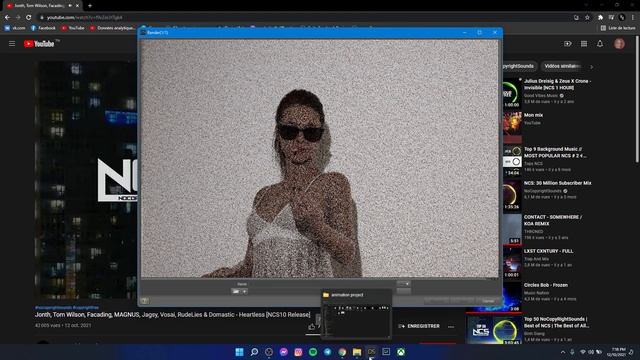Open LXST CXNTURY - FULL video
Image resolution: width=640 pixels, height=360 pixels.
pos(548,251)
